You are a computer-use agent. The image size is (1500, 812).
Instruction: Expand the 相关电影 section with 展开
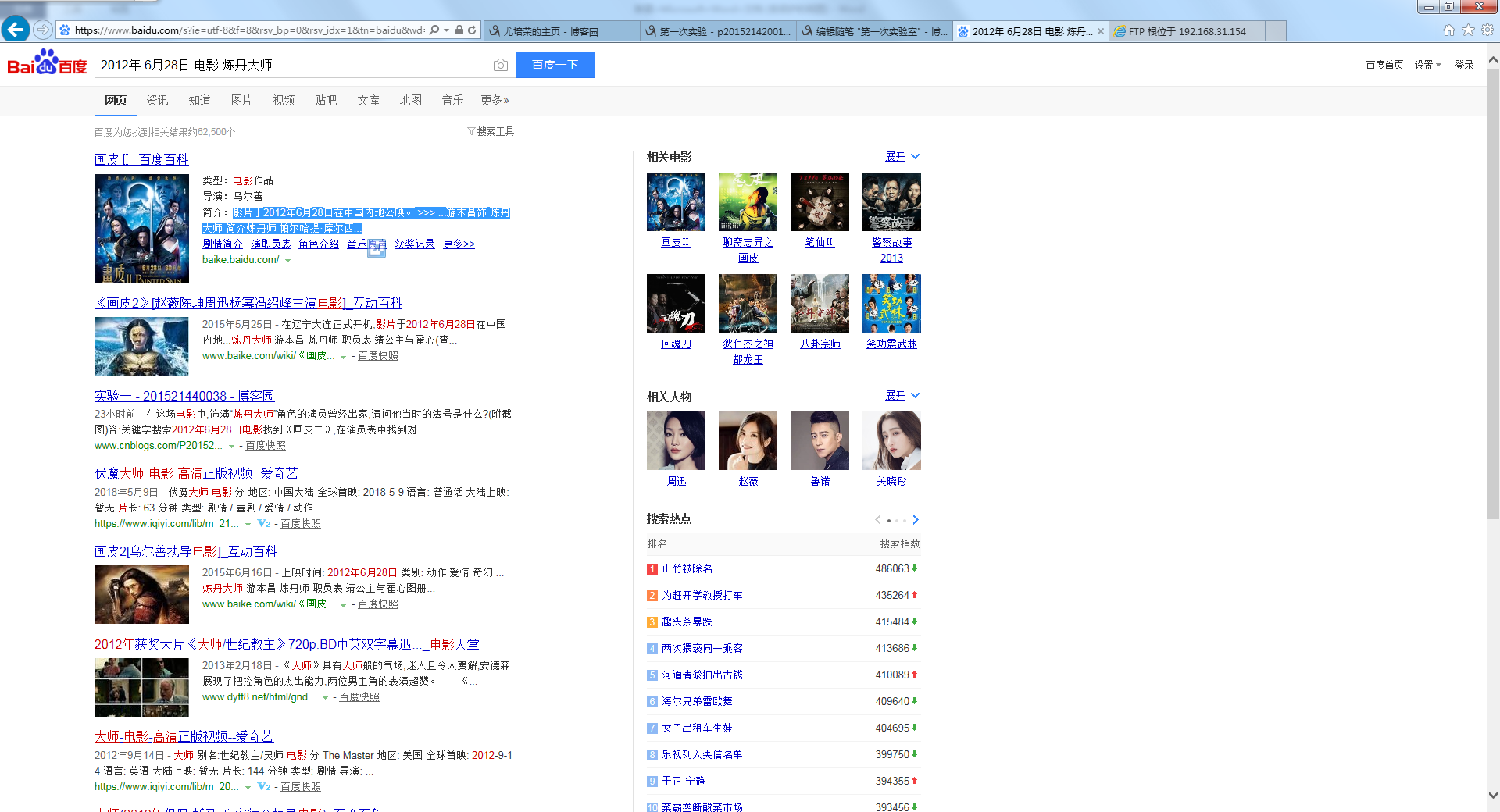(902, 157)
